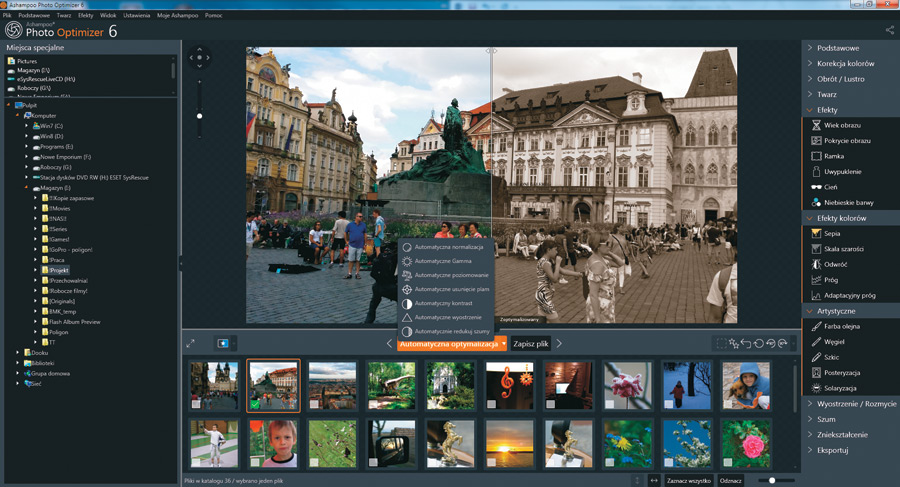Open the Automatyczna optymalizacja dropdown arrow

coord(504,344)
